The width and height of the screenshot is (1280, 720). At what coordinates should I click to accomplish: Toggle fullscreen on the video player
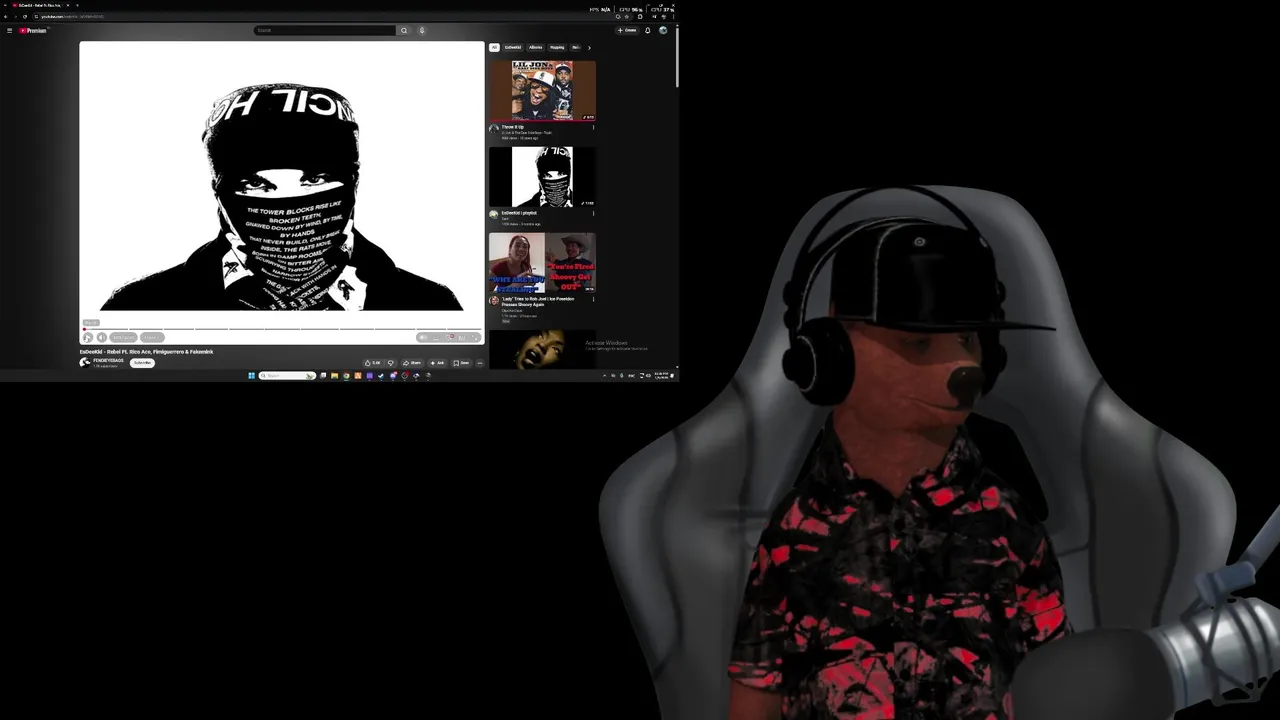coord(474,337)
